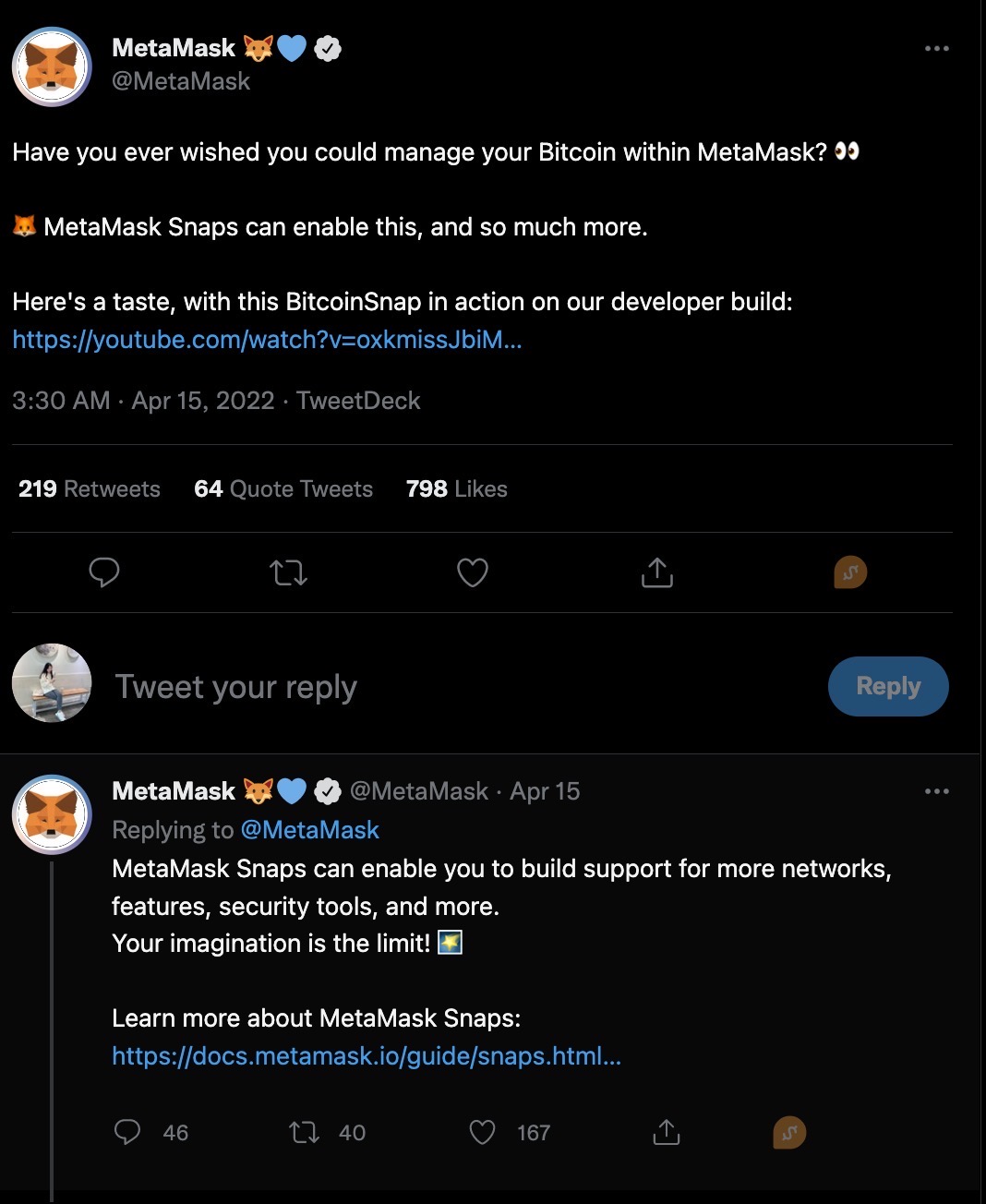Open more options for the main tweet
This screenshot has width=986, height=1204.
point(936,48)
